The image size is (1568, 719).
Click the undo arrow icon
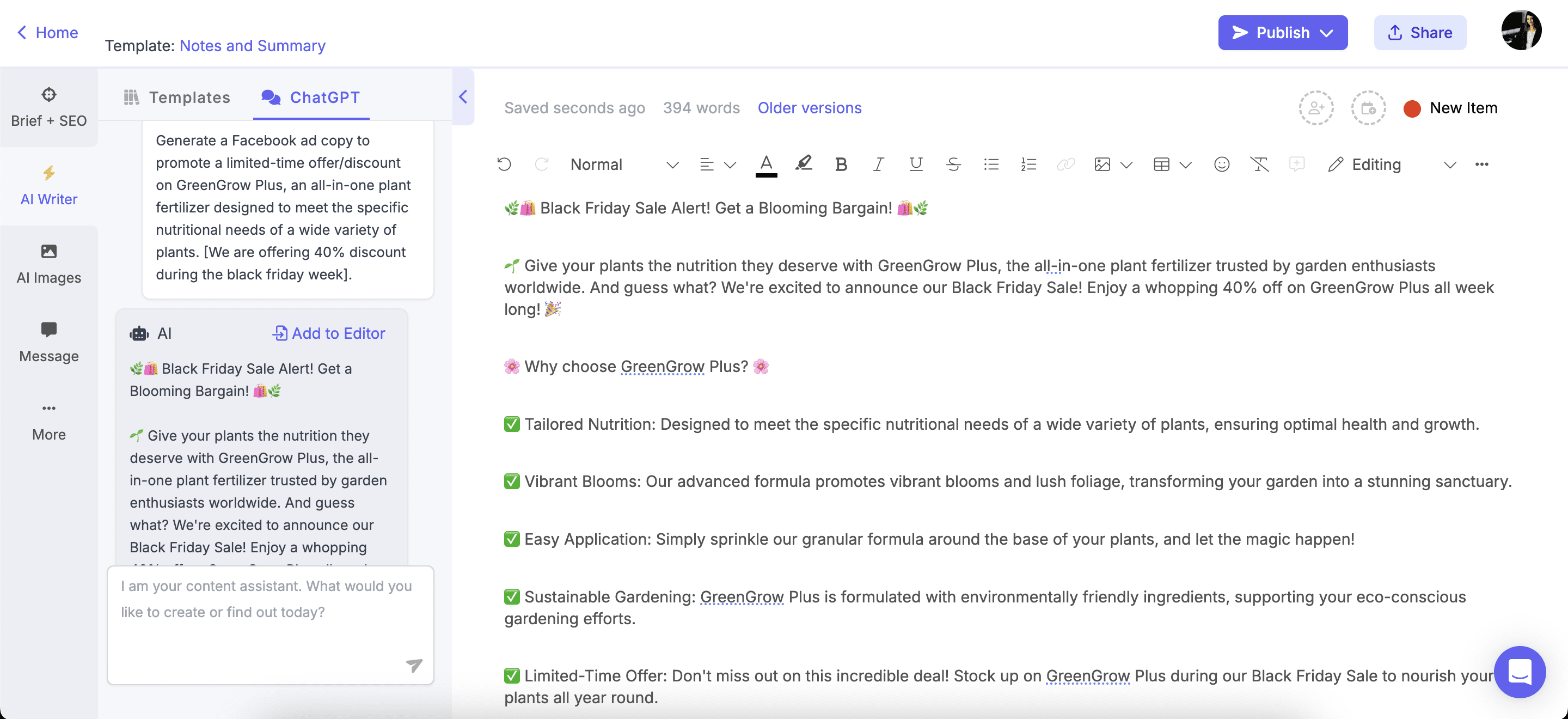504,164
